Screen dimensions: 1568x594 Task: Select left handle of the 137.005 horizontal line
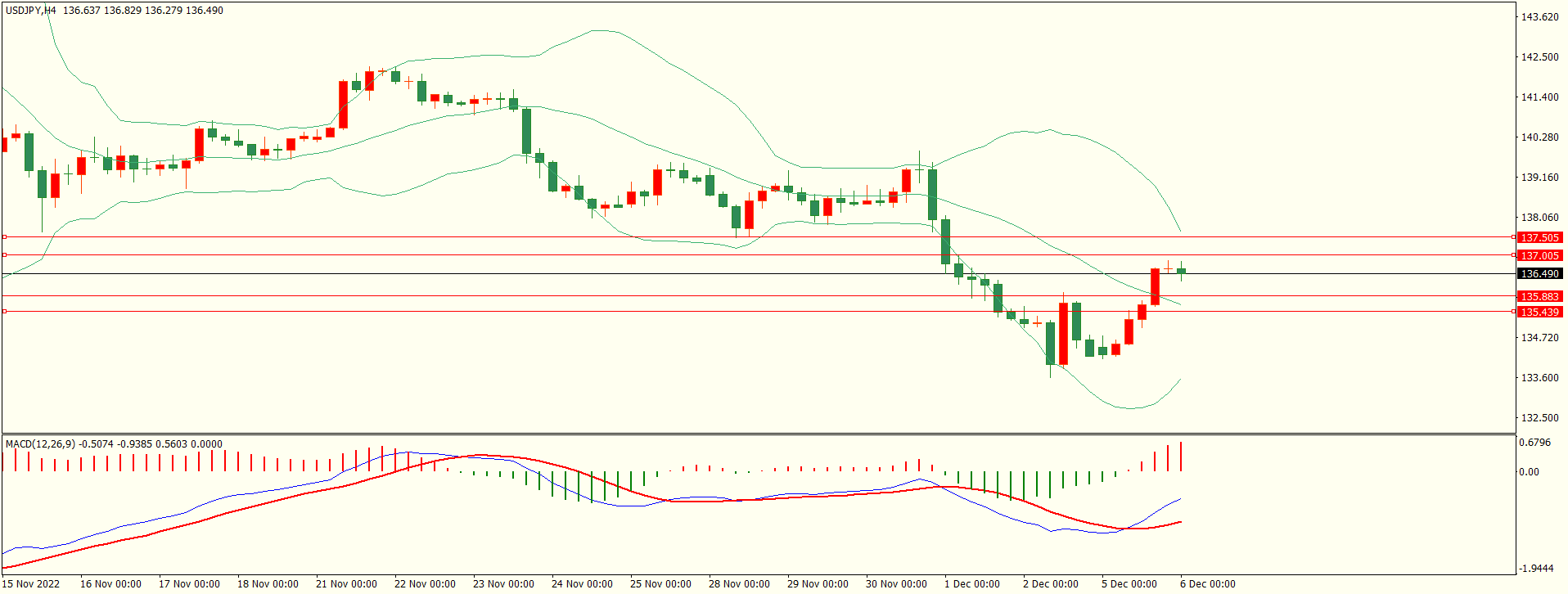tap(4, 255)
